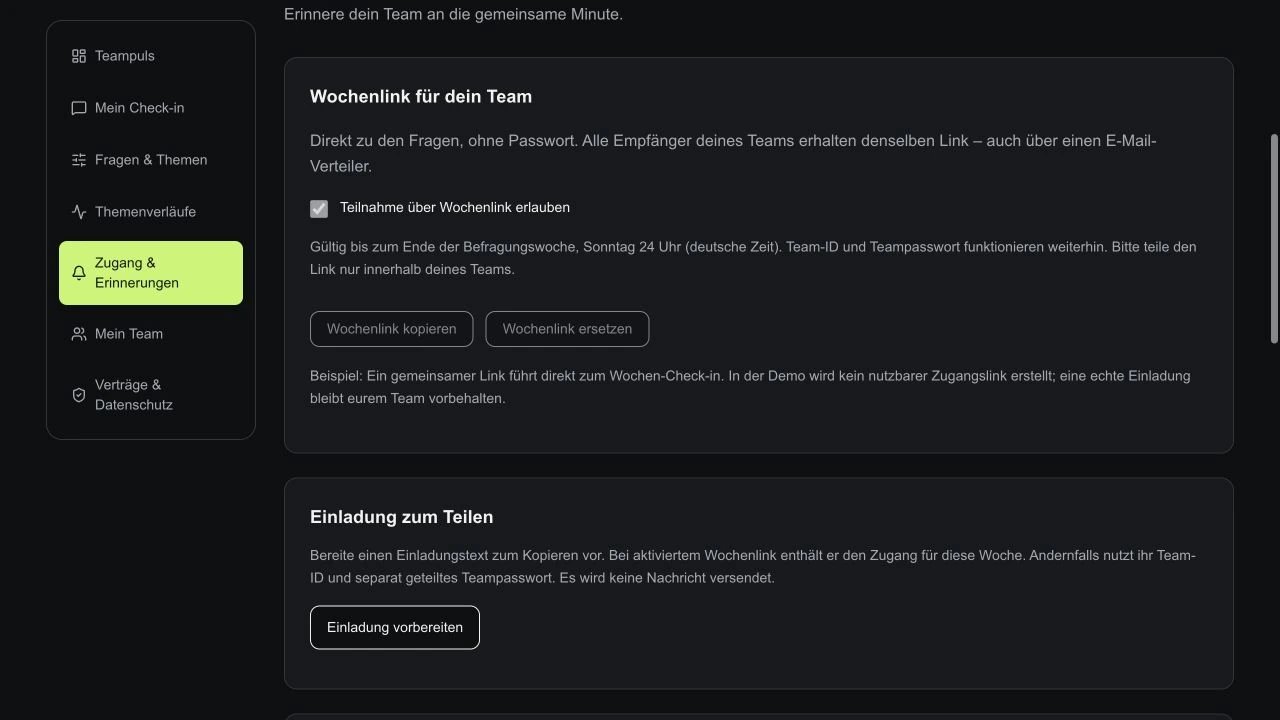This screenshot has height=720, width=1280.
Task: Click the note starting Gültig bis zum Ende
Action: click(753, 258)
